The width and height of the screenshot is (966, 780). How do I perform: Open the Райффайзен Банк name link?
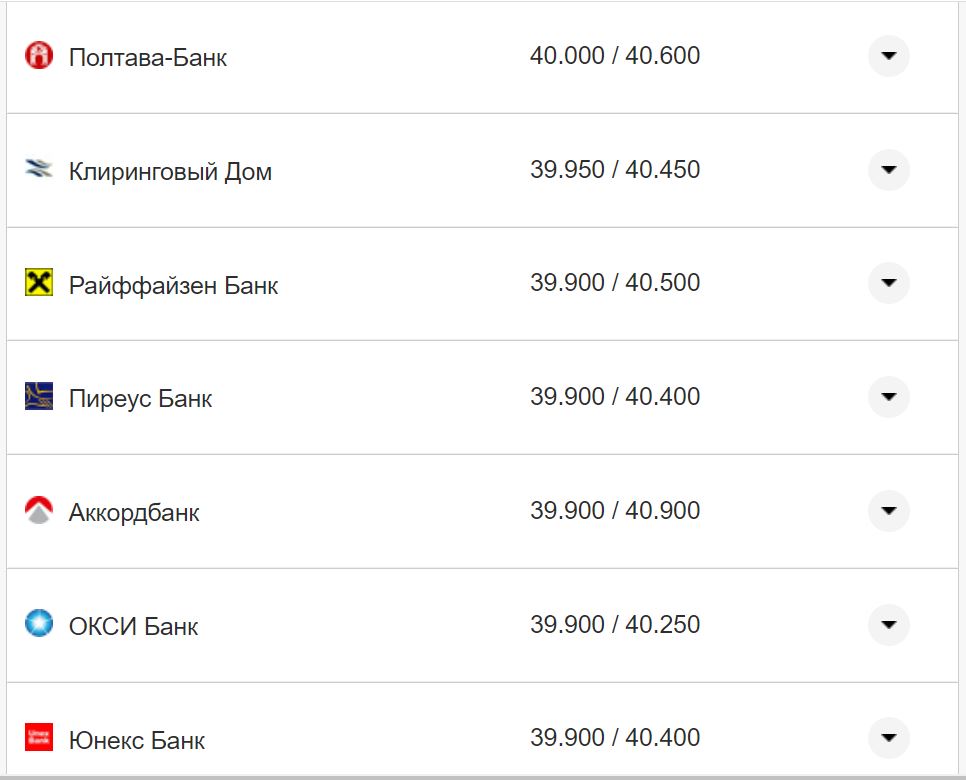click(x=173, y=286)
